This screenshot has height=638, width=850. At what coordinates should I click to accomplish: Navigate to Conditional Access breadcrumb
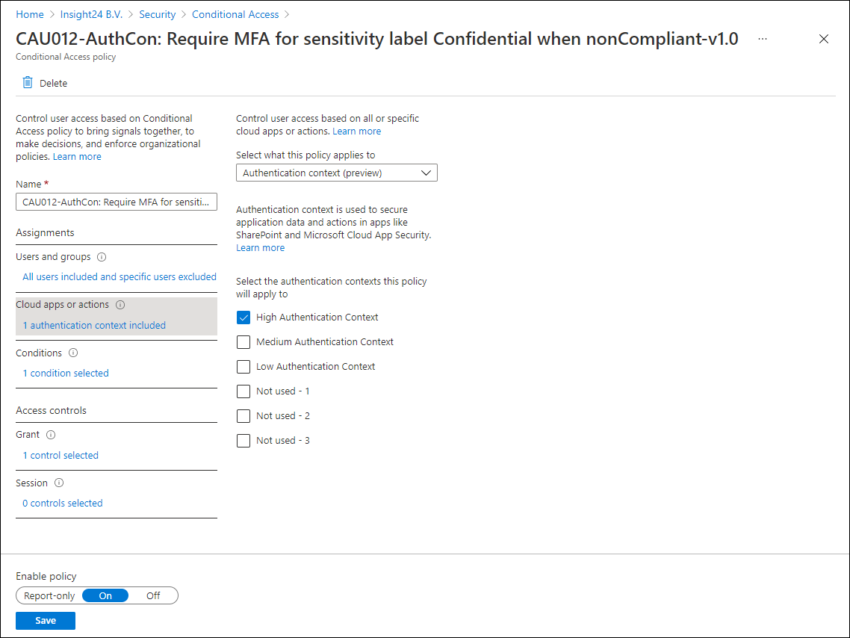pyautogui.click(x=235, y=14)
